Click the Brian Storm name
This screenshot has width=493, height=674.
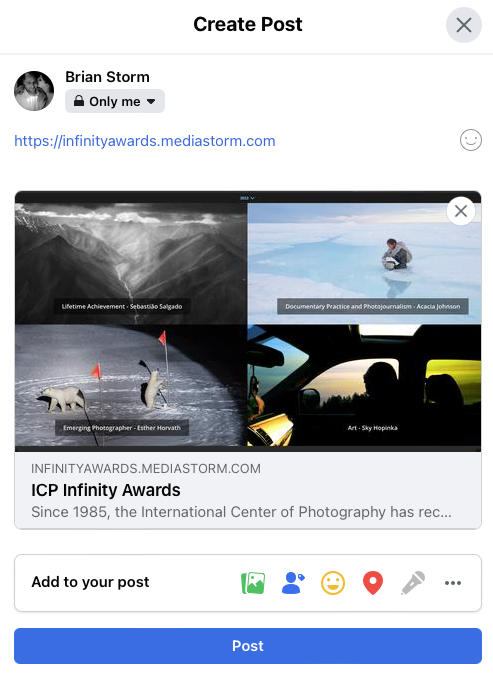(x=107, y=77)
